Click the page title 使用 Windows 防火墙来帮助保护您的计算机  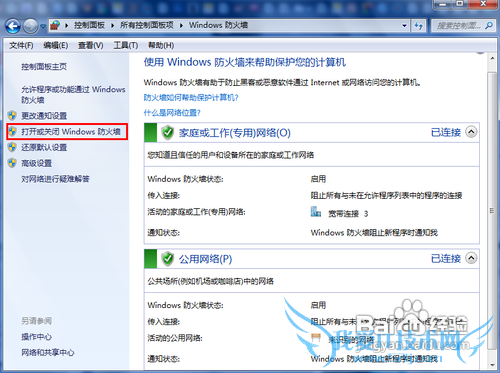pos(245,62)
